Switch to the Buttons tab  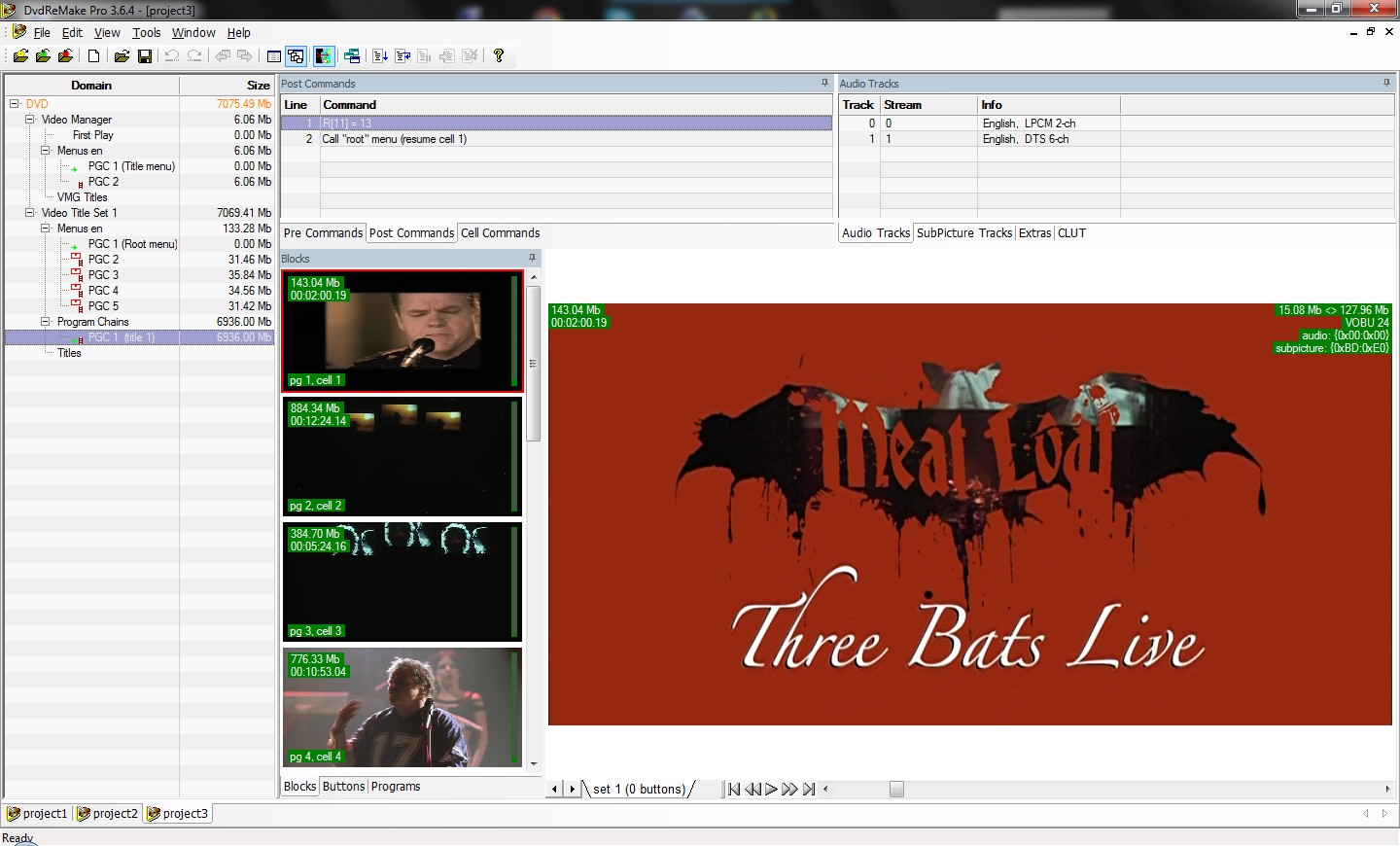(343, 787)
